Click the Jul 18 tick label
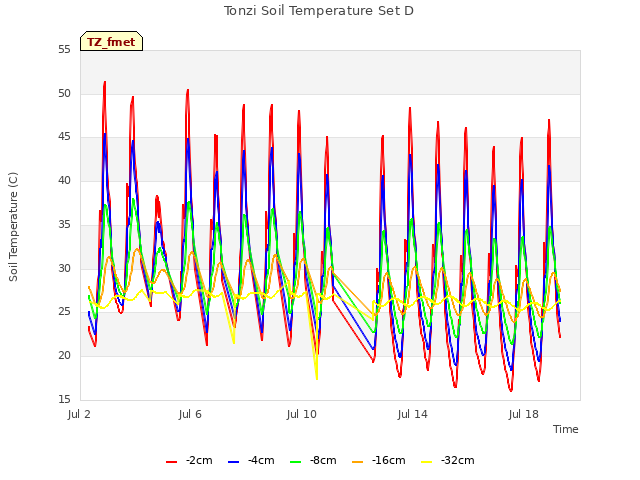This screenshot has height=480, width=640. coord(524,414)
